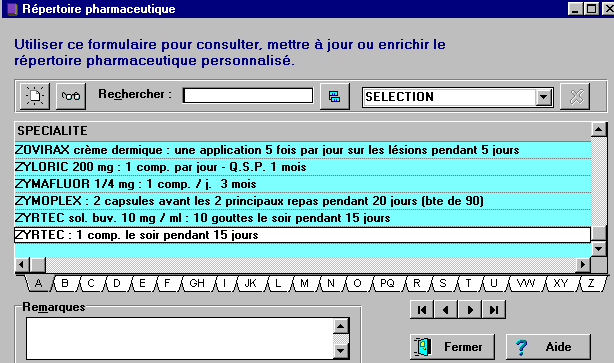Click in the Rechercher search field
The image size is (614, 363).
click(x=248, y=95)
